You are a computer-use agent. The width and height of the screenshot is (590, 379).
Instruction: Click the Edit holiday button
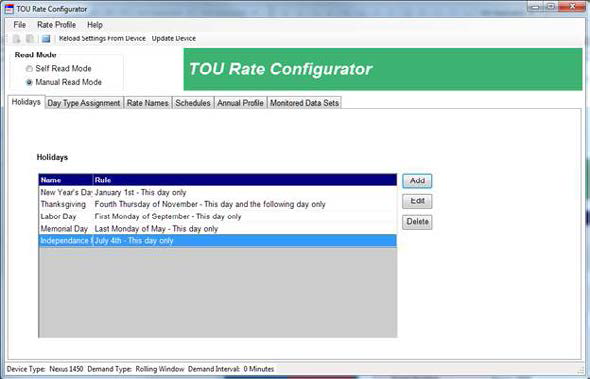click(417, 201)
